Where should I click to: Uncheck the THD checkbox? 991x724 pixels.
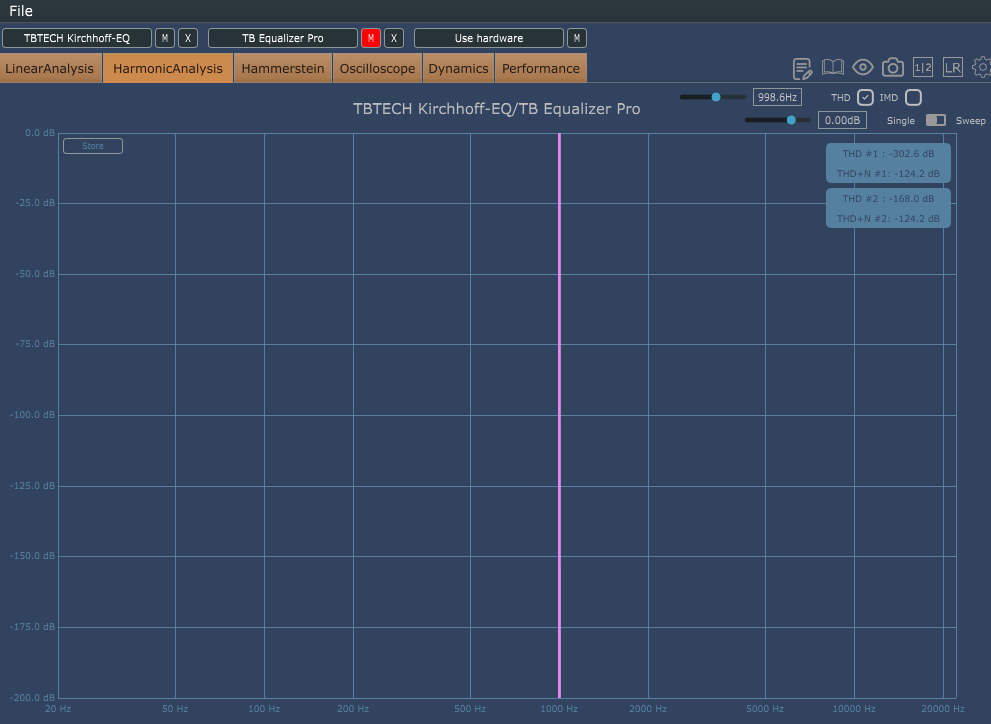click(x=866, y=97)
